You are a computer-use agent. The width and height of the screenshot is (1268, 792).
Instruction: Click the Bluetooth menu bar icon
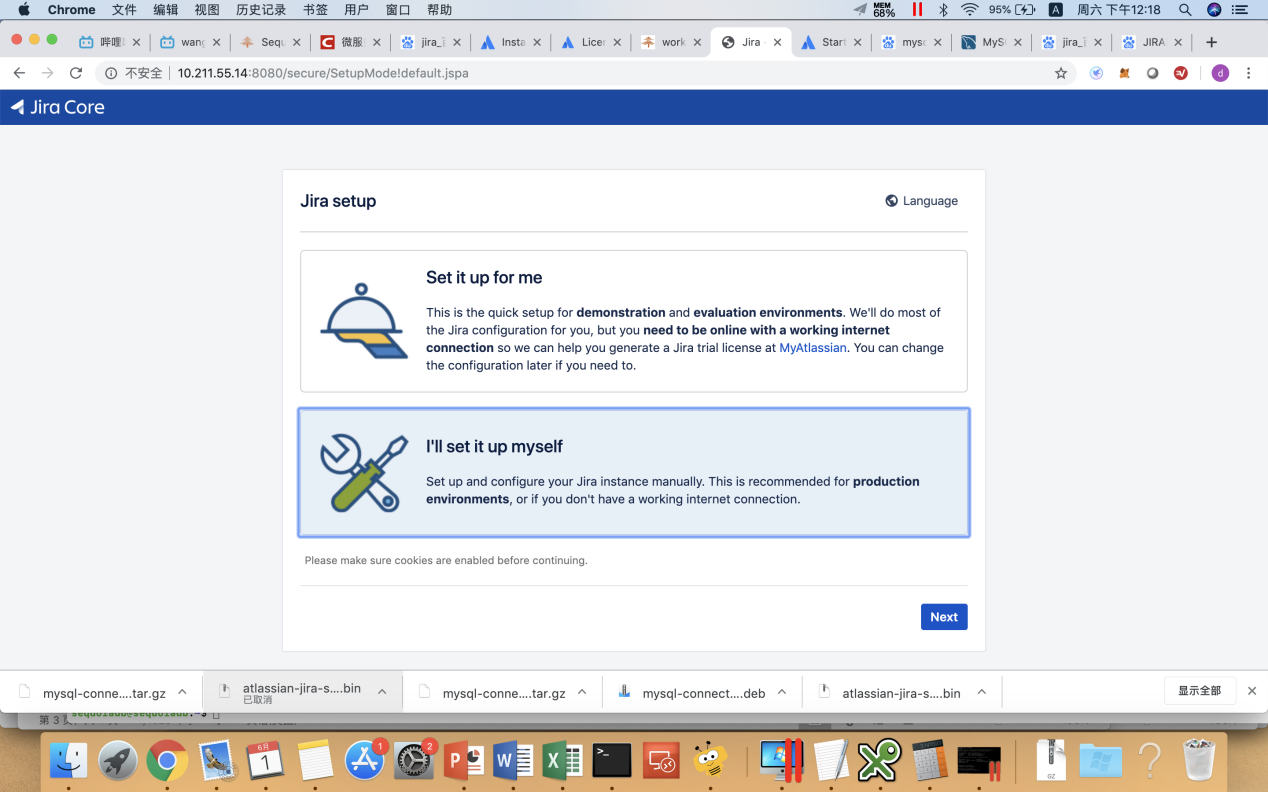tap(943, 10)
